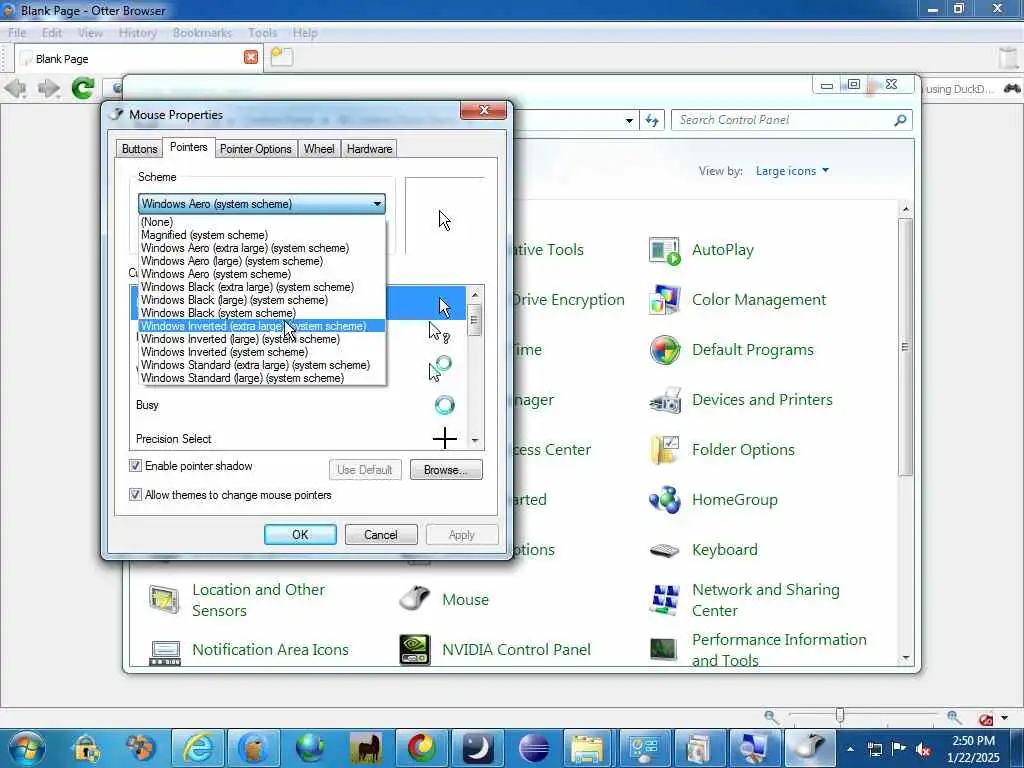1024x768 pixels.
Task: Expand Control Panel address bar dropdown arrow
Action: coord(629,120)
